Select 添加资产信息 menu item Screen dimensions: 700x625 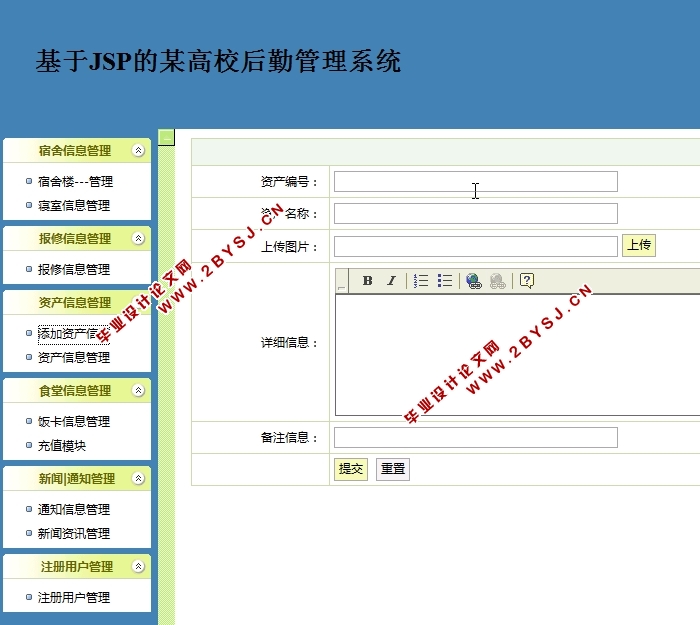point(74,333)
